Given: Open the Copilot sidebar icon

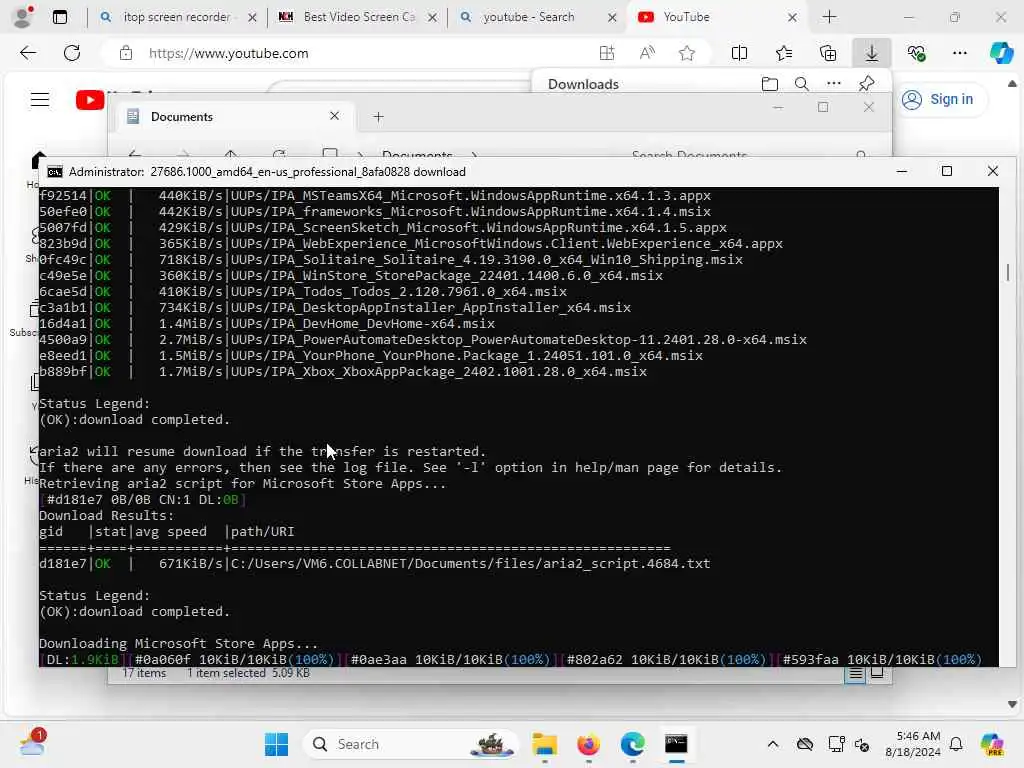Looking at the screenshot, I should click(1001, 53).
